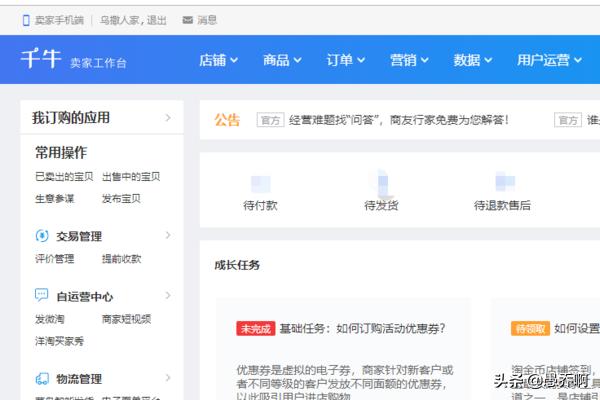Image resolution: width=600 pixels, height=400 pixels.
Task: Click the 待退款售后 label
Action: point(502,206)
